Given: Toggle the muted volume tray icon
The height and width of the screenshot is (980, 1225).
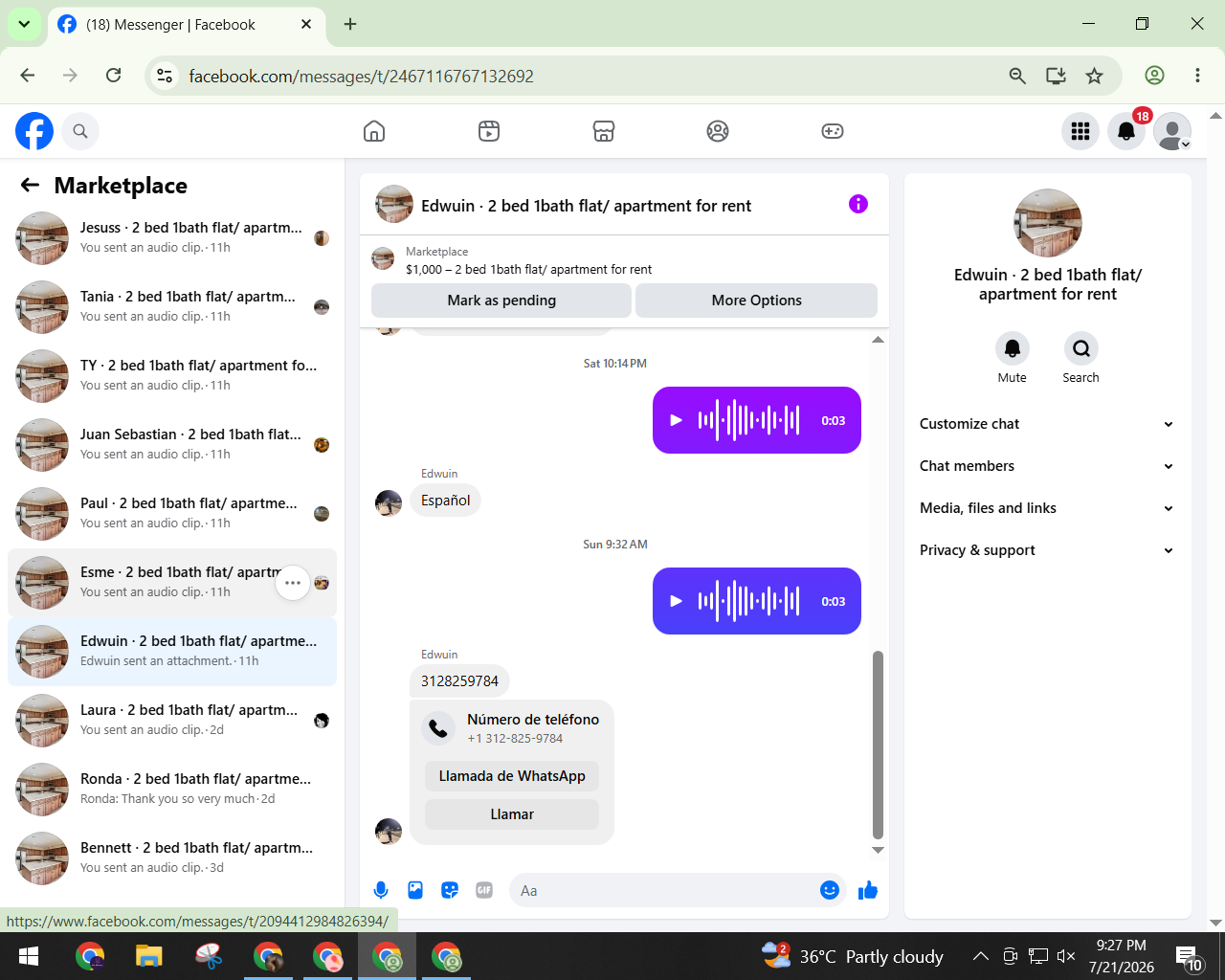Looking at the screenshot, I should click(1066, 956).
